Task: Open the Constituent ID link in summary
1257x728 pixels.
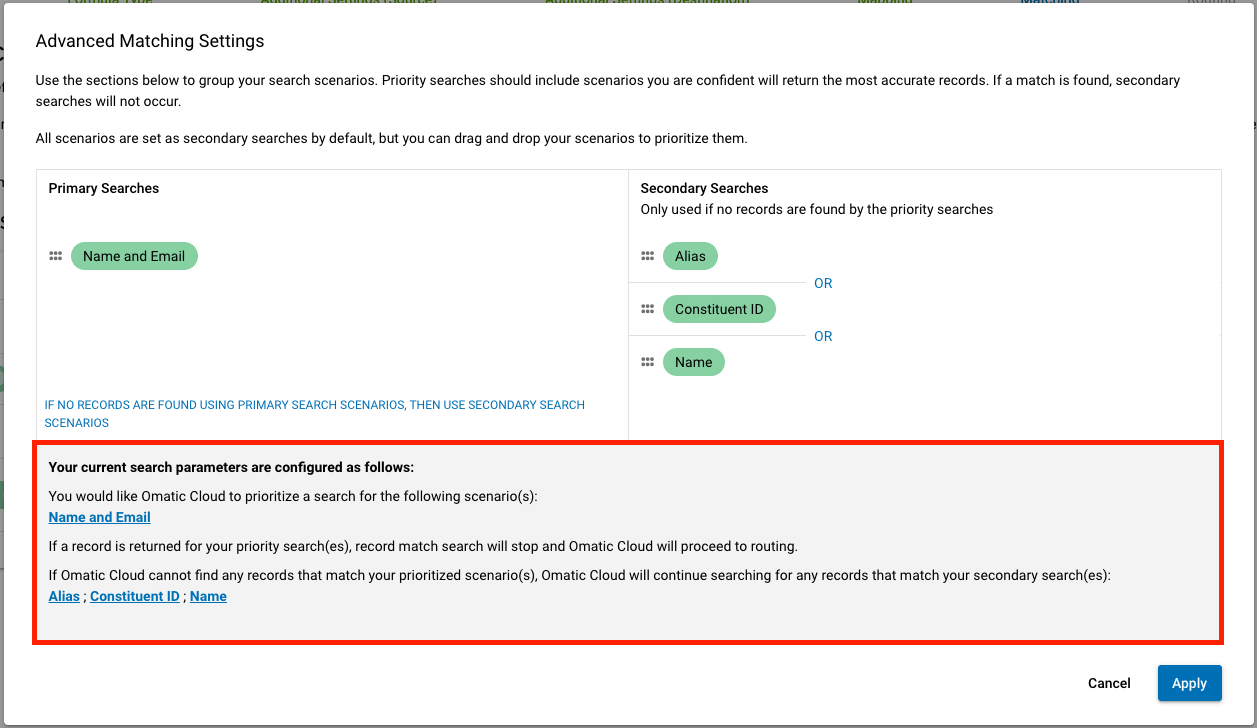Action: pos(135,596)
